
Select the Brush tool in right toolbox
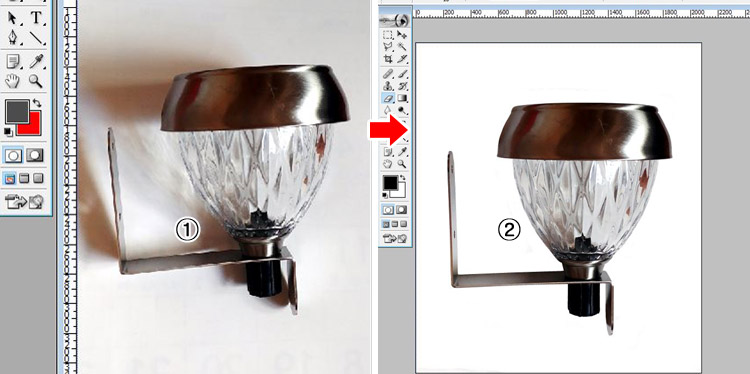pyautogui.click(x=402, y=74)
